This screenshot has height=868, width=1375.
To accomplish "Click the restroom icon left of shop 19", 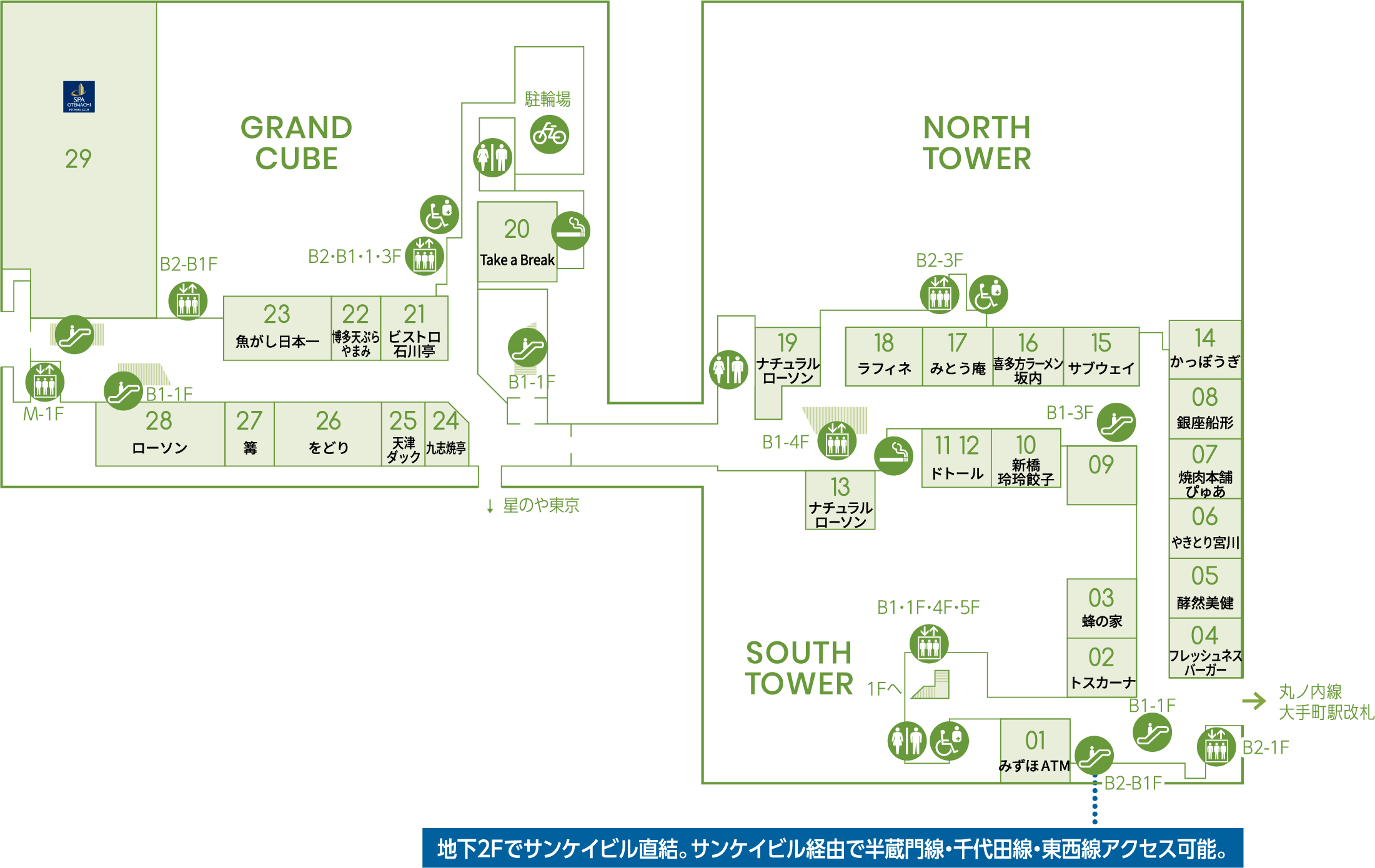I will (728, 370).
